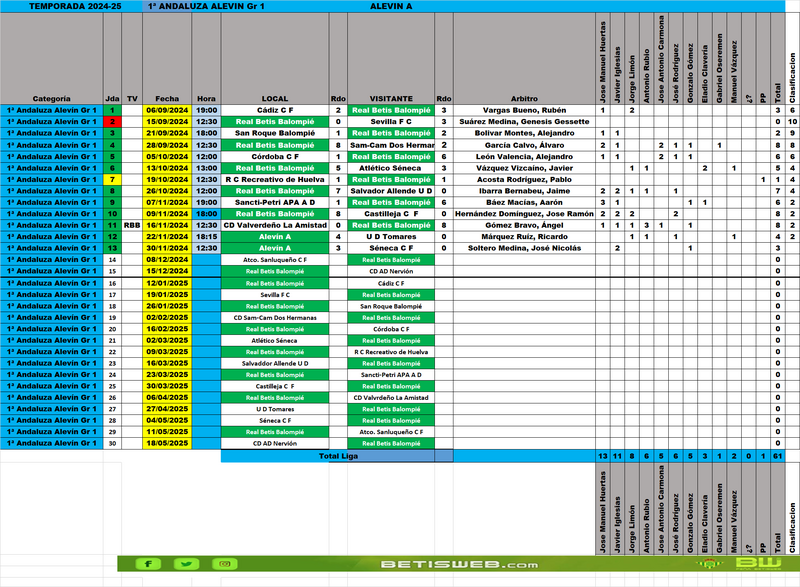800x587 pixels.
Task: Click the kickoff time '18:15'
Action: tap(206, 237)
